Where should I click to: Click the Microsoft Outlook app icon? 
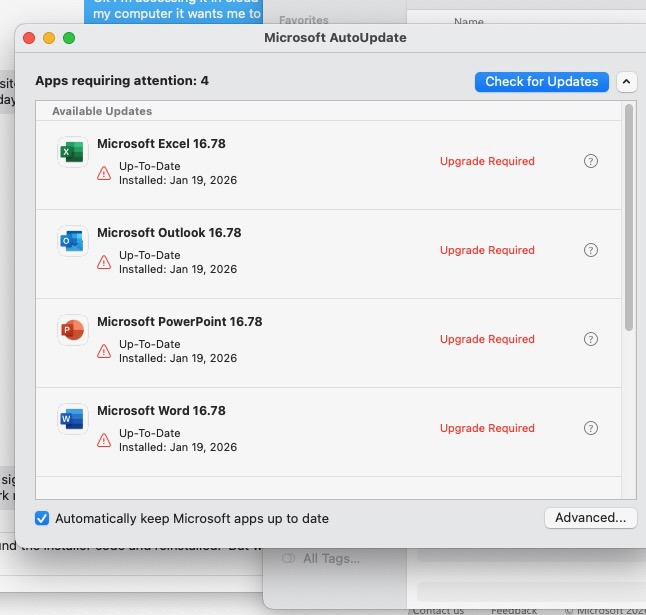(73, 241)
